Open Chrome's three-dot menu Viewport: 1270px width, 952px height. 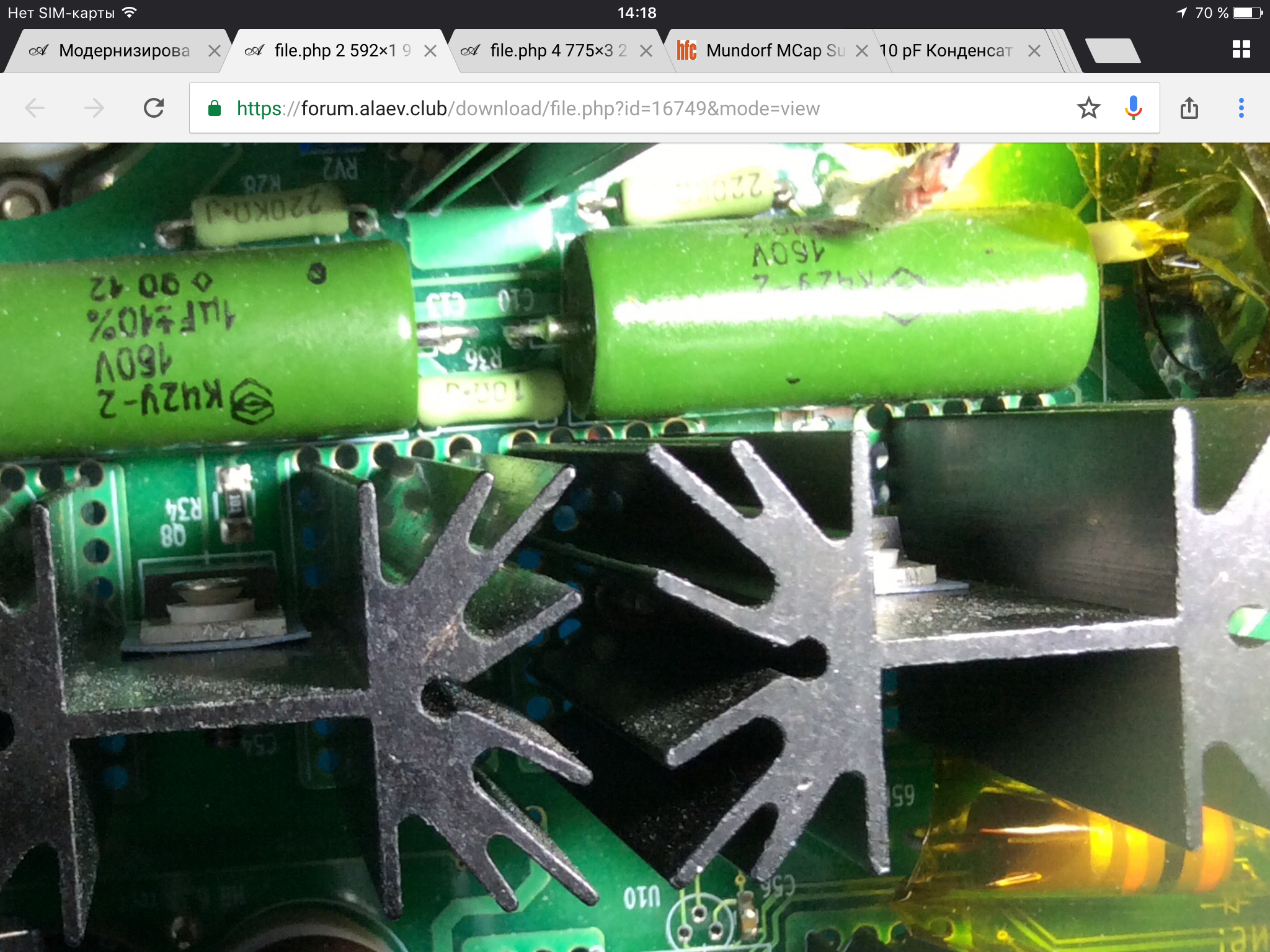point(1241,108)
